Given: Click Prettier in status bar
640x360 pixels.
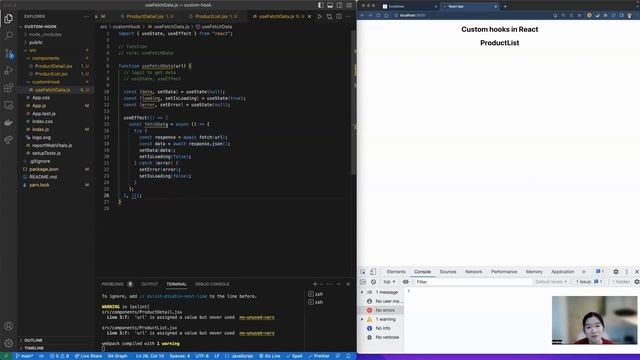Looking at the screenshot, I should [x=319, y=356].
